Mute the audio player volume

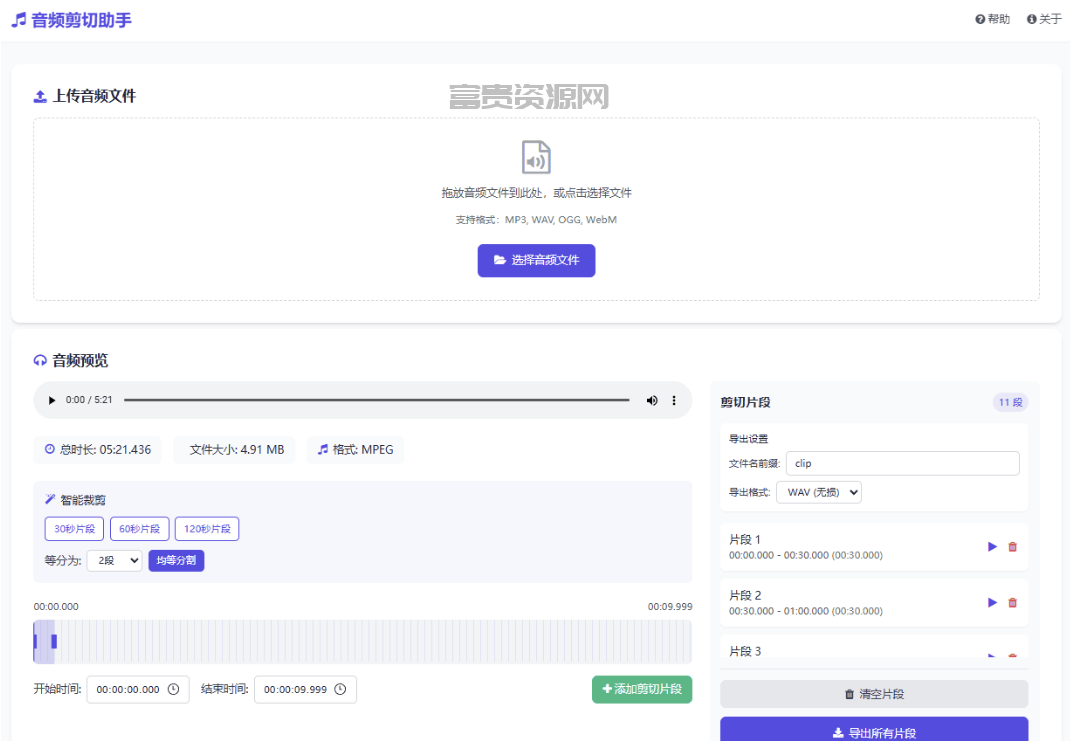pos(652,401)
